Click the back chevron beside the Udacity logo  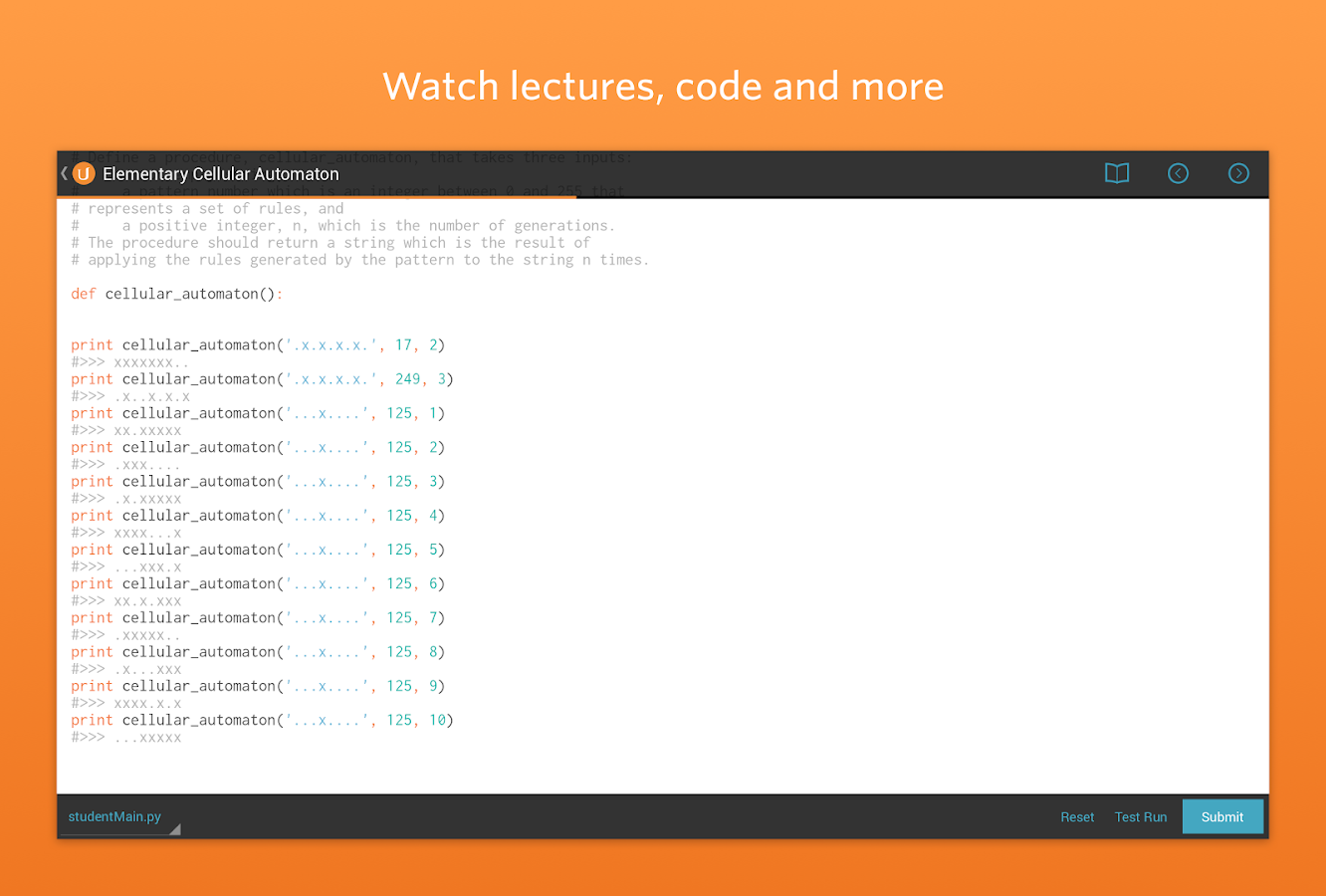(63, 173)
